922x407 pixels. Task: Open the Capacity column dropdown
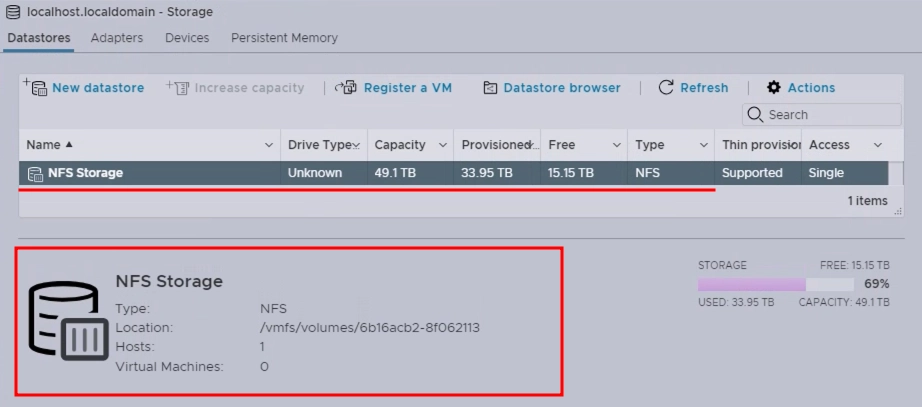[x=443, y=145]
